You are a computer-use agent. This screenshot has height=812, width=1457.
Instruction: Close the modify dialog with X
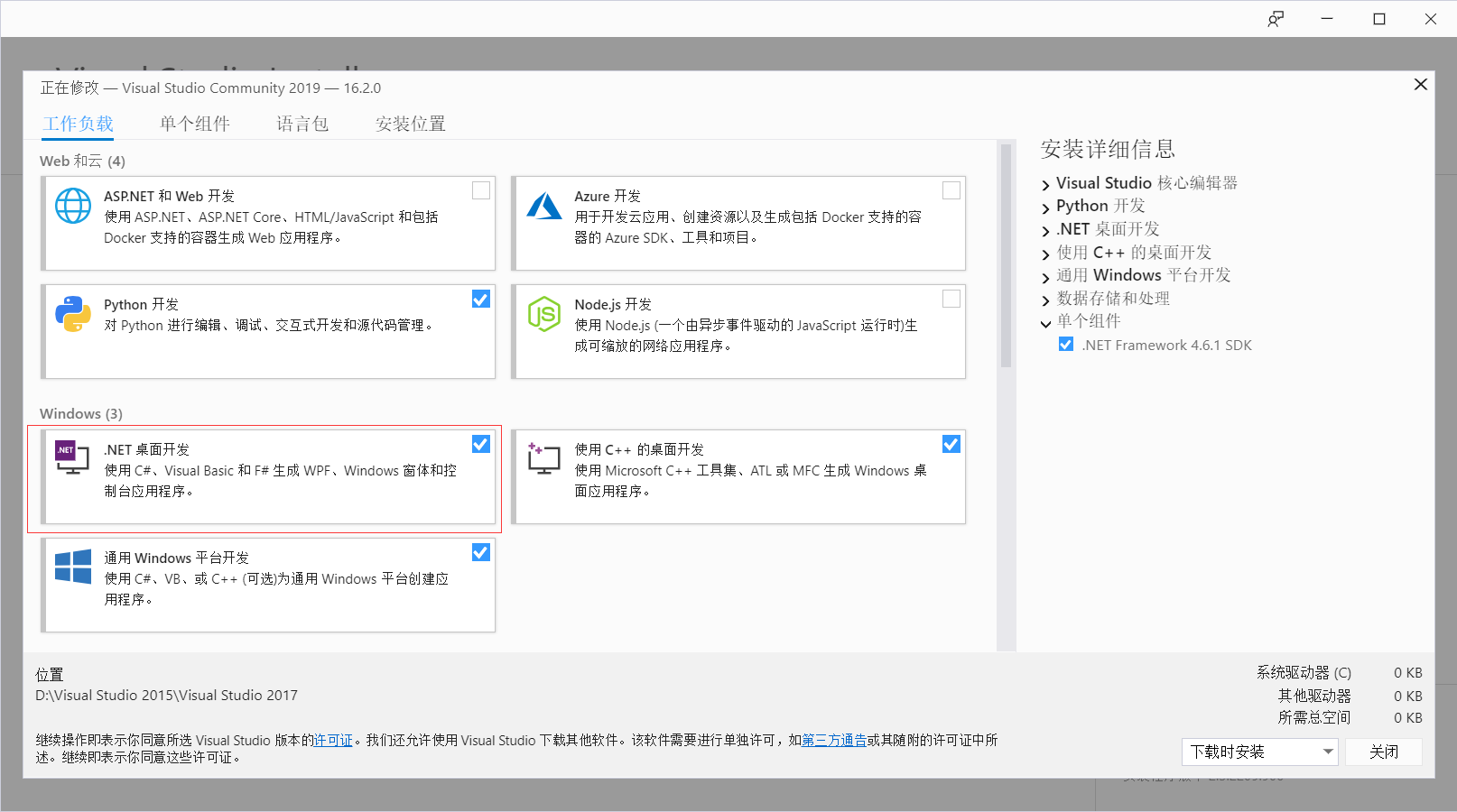[x=1420, y=84]
